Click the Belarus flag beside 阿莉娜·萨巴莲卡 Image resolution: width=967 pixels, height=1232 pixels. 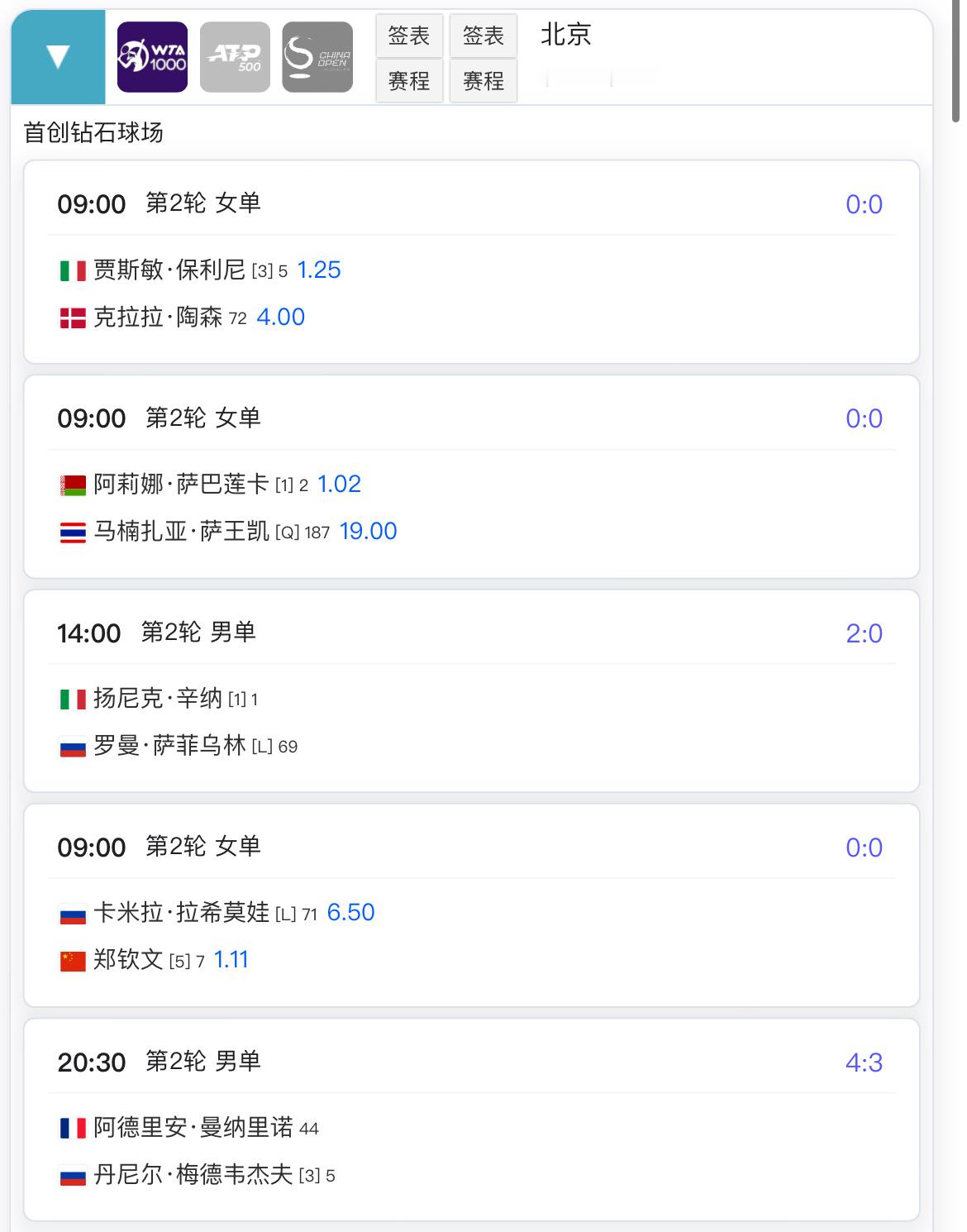73,485
